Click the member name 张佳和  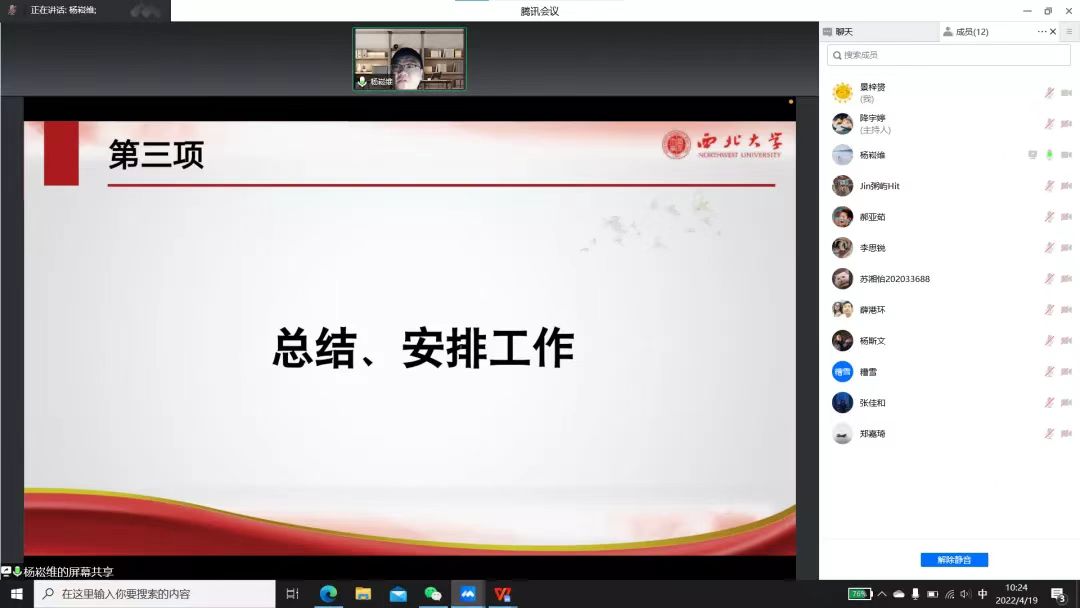872,403
